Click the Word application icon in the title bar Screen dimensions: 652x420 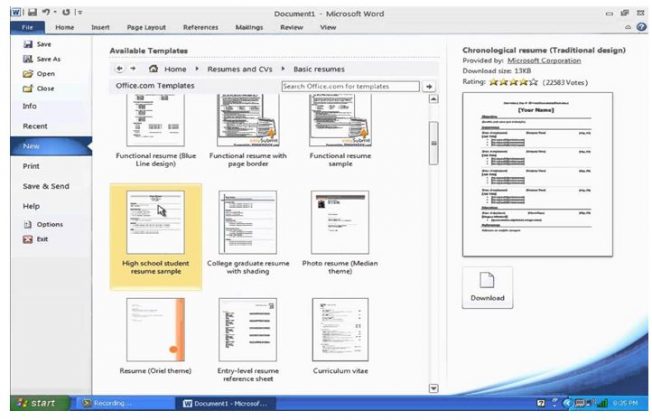15,12
